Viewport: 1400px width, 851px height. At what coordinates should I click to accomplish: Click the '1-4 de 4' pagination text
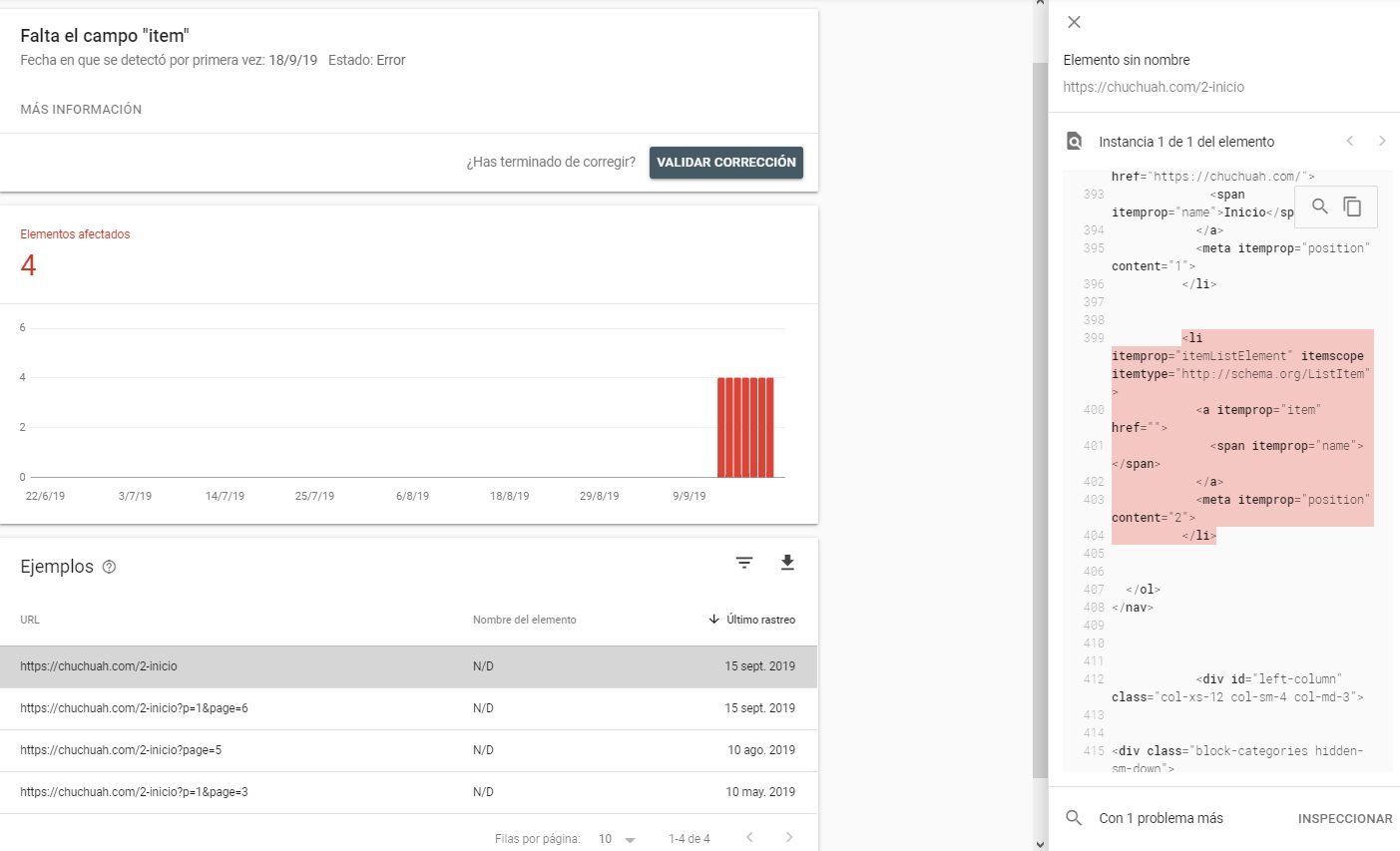[x=690, y=839]
